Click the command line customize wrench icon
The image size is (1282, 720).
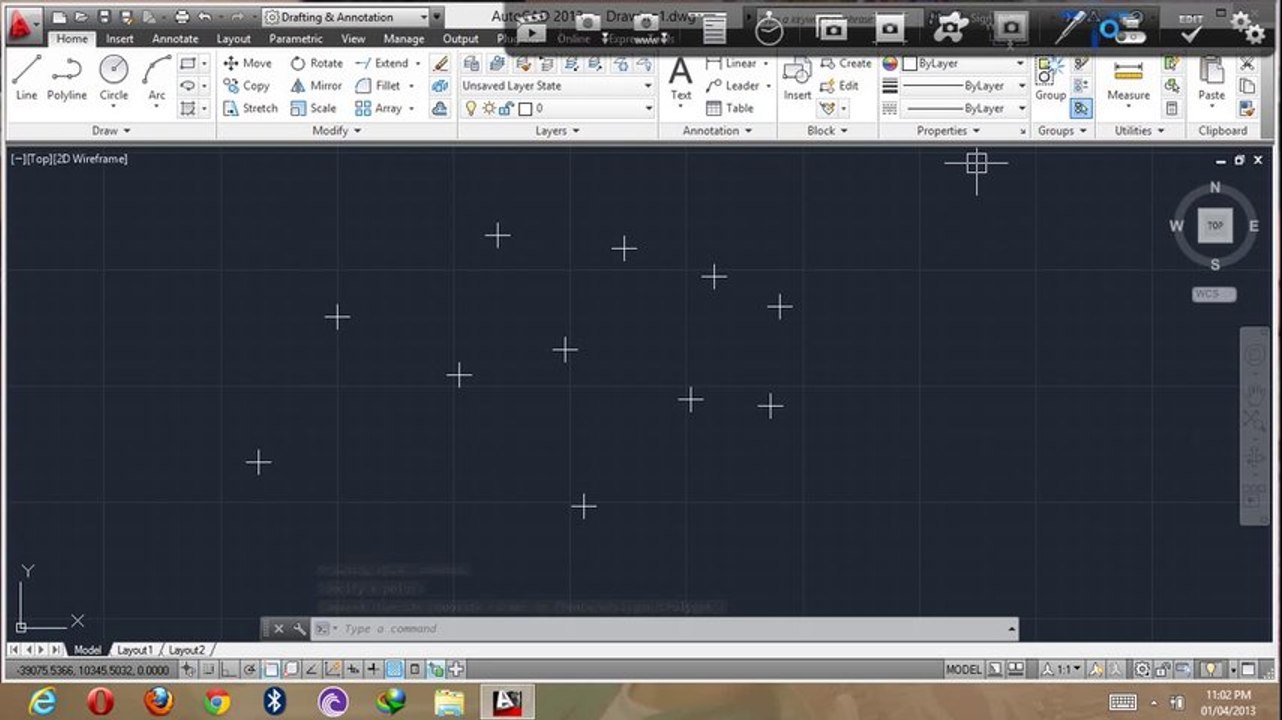[x=299, y=629]
